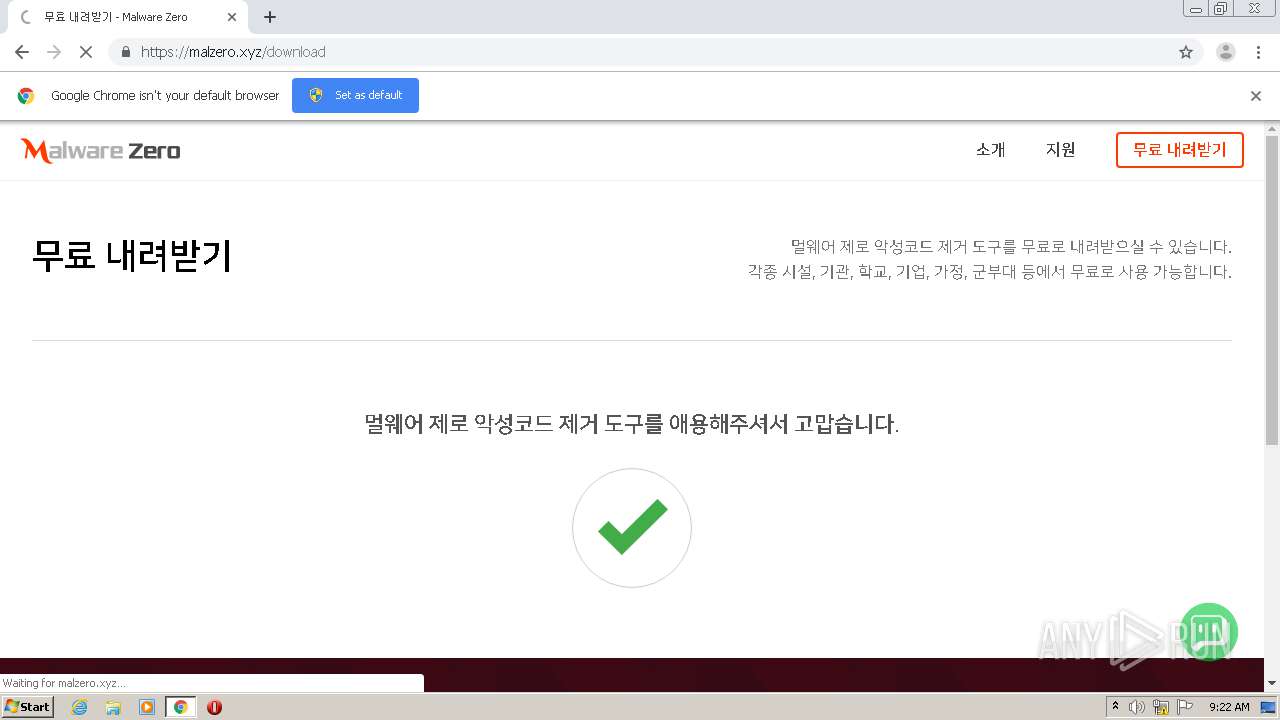Image resolution: width=1280 pixels, height=720 pixels.
Task: Open the Windows Start menu
Action: tap(27, 706)
